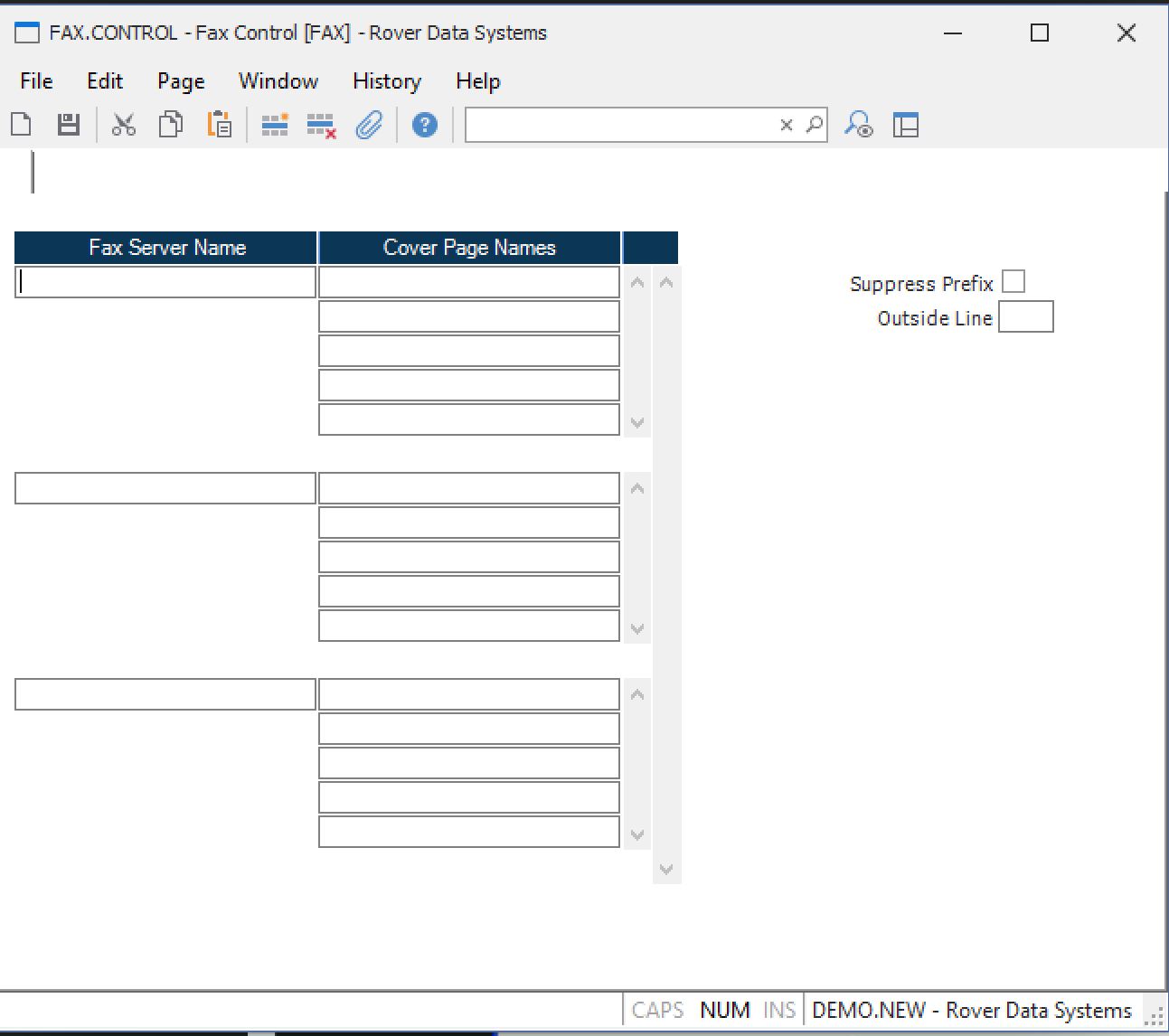Click the Cut scissors icon

point(124,125)
